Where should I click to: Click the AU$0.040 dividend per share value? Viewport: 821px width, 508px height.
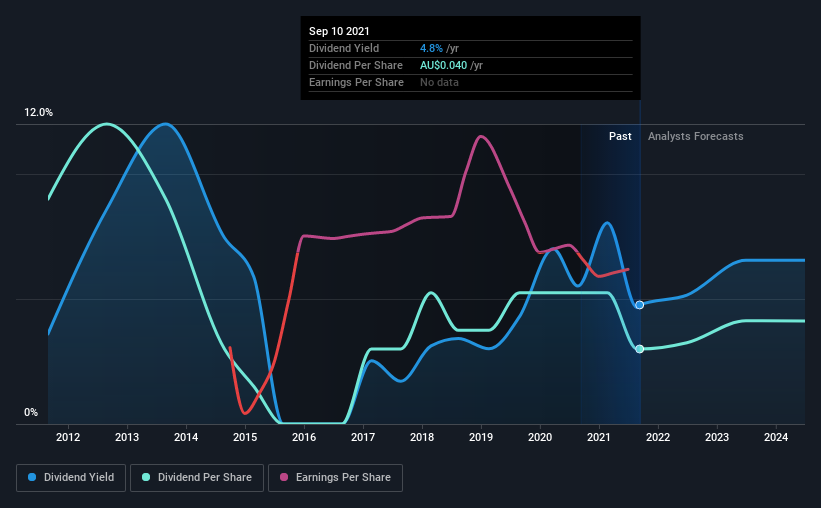click(443, 65)
